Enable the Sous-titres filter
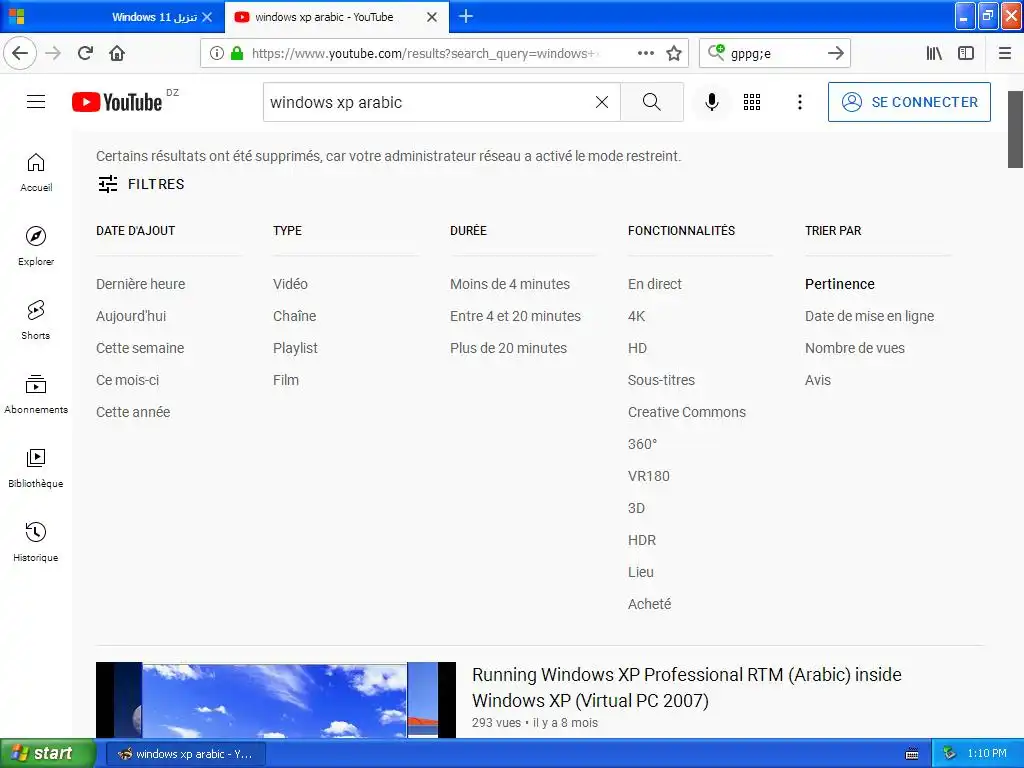Viewport: 1024px width, 768px height. (661, 380)
